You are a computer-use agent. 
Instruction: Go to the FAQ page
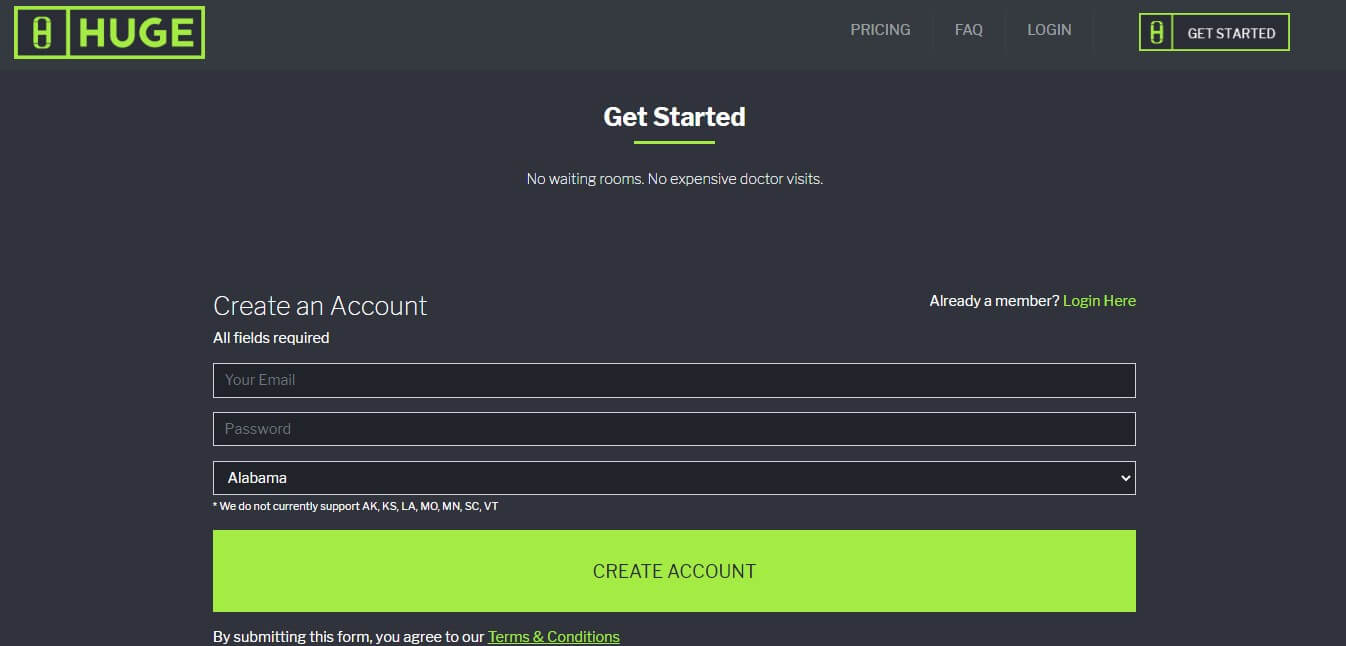pyautogui.click(x=969, y=30)
